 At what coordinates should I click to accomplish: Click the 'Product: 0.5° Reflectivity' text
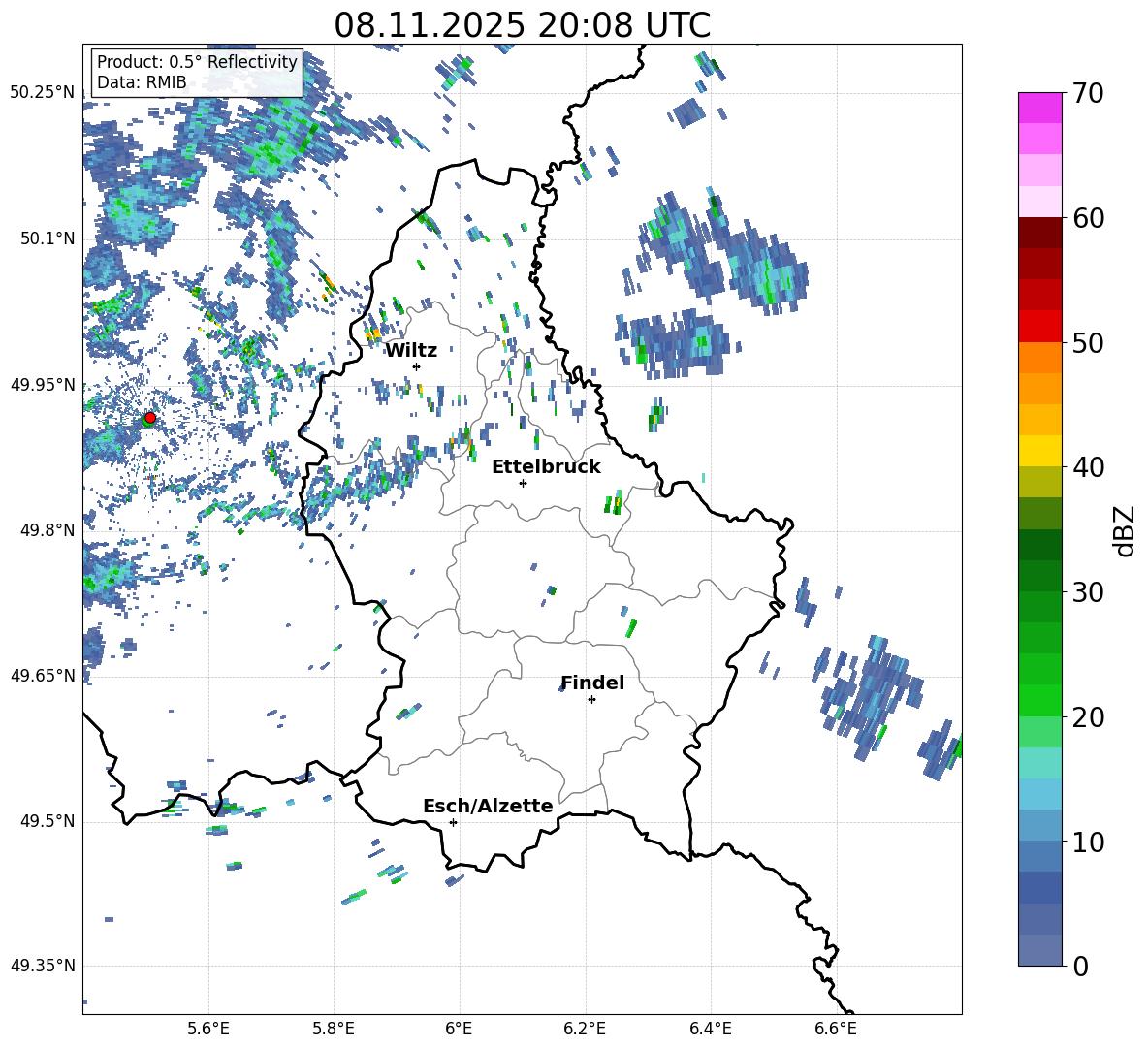tap(197, 62)
